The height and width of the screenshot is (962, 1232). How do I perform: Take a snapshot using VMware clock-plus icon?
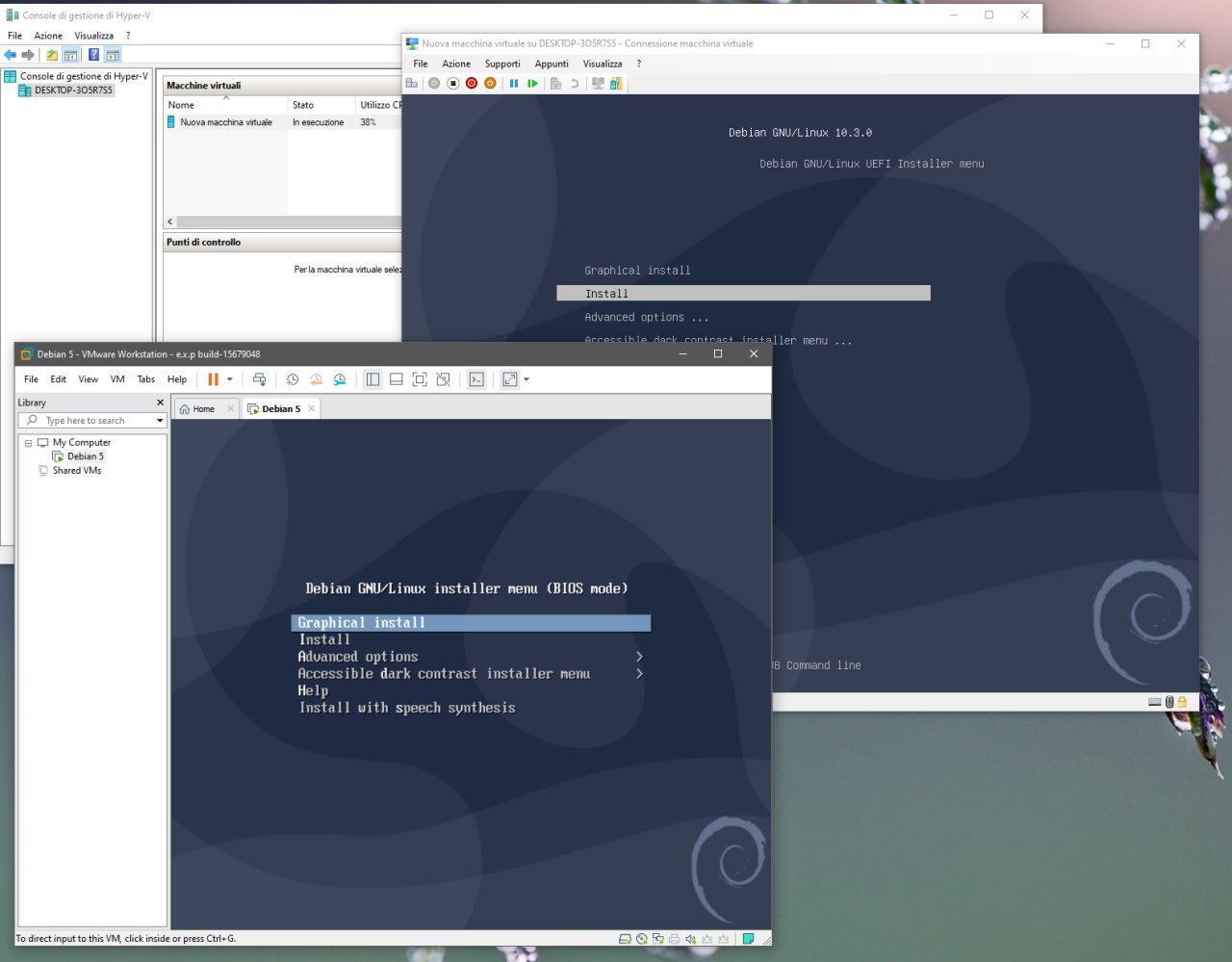pos(293,379)
